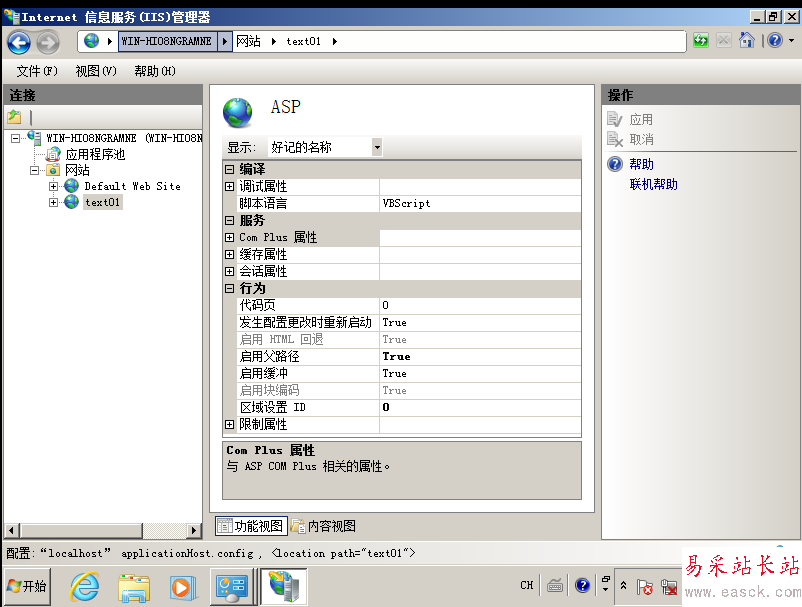802x607 pixels.
Task: Collapse the 编译 section
Action: (230, 169)
